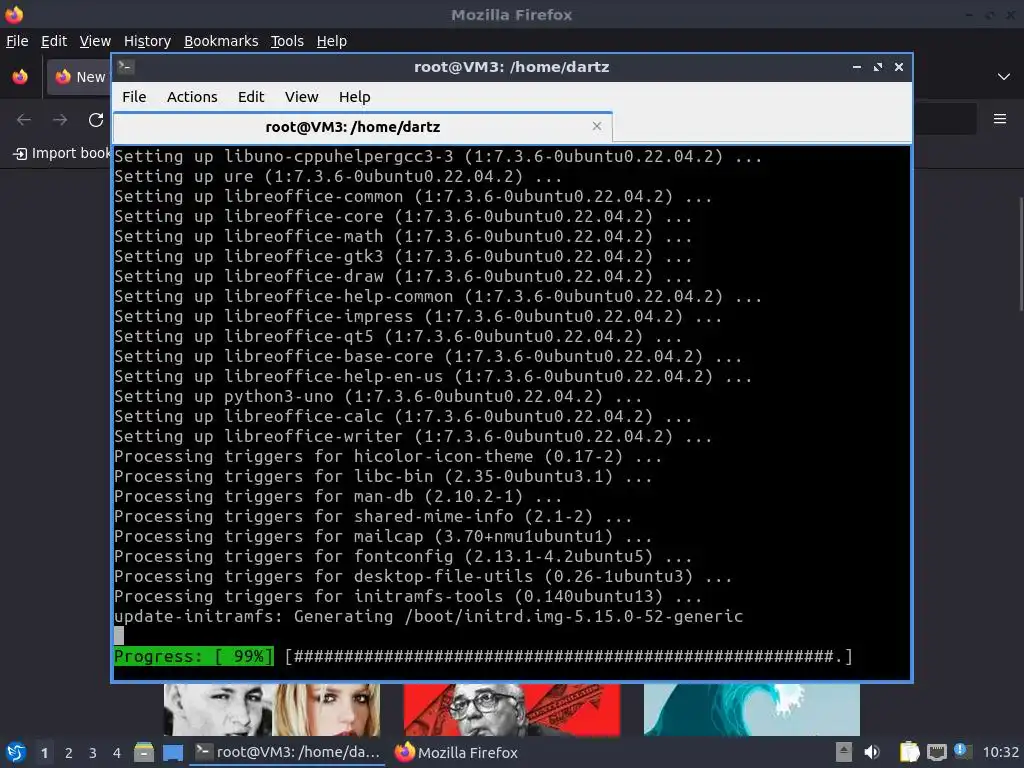Image resolution: width=1024 pixels, height=768 pixels.
Task: Open the terminal Help menu
Action: [355, 97]
